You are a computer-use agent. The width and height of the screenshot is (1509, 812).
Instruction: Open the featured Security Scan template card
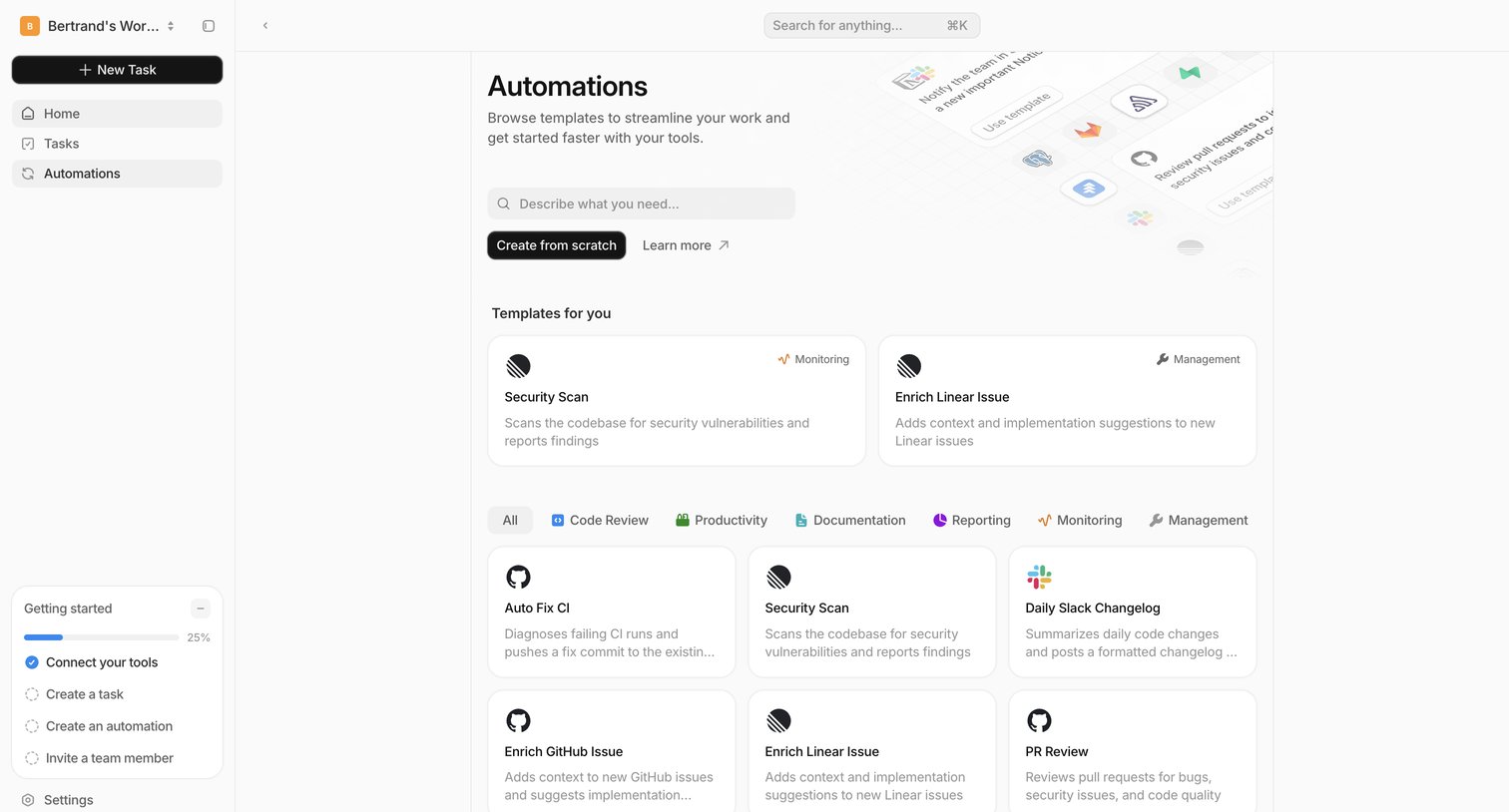677,401
